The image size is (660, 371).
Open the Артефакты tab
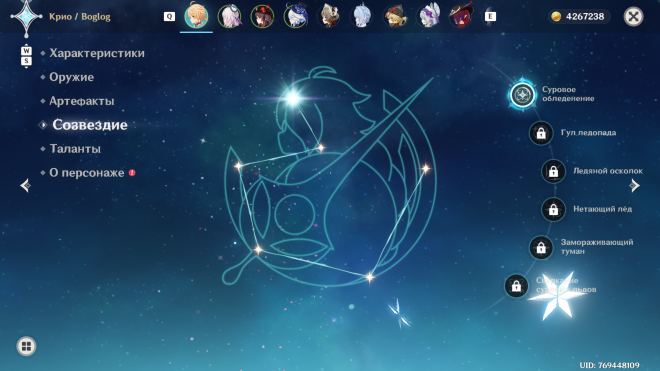tap(82, 101)
